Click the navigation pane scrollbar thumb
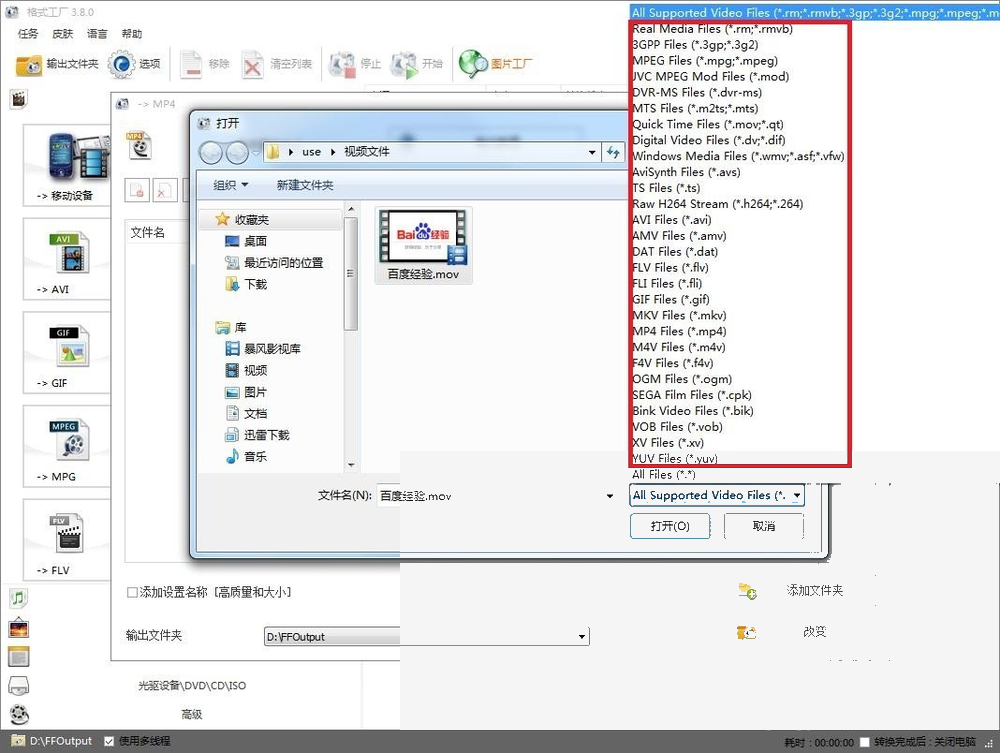1000x753 pixels. pos(350,273)
